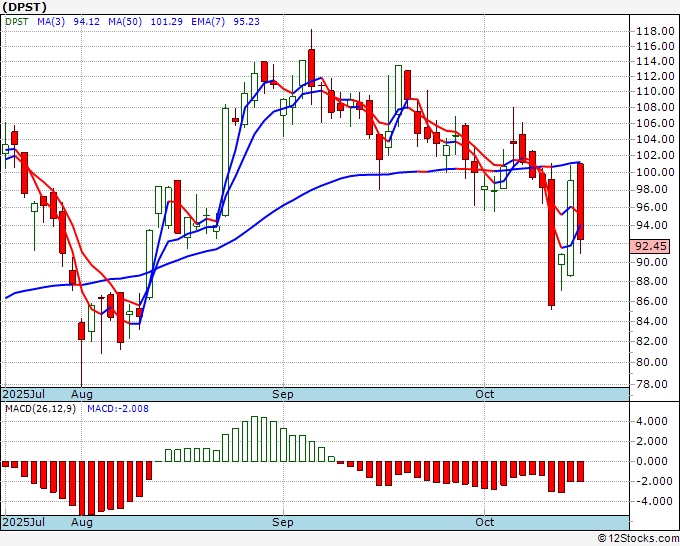This screenshot has width=680, height=546.
Task: Click the 112.00 price axis label
Action: point(655,76)
